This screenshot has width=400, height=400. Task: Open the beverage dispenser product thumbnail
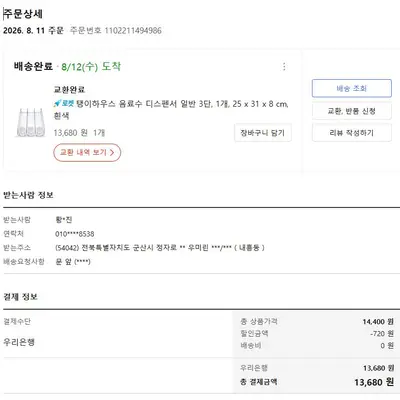tap(30, 122)
